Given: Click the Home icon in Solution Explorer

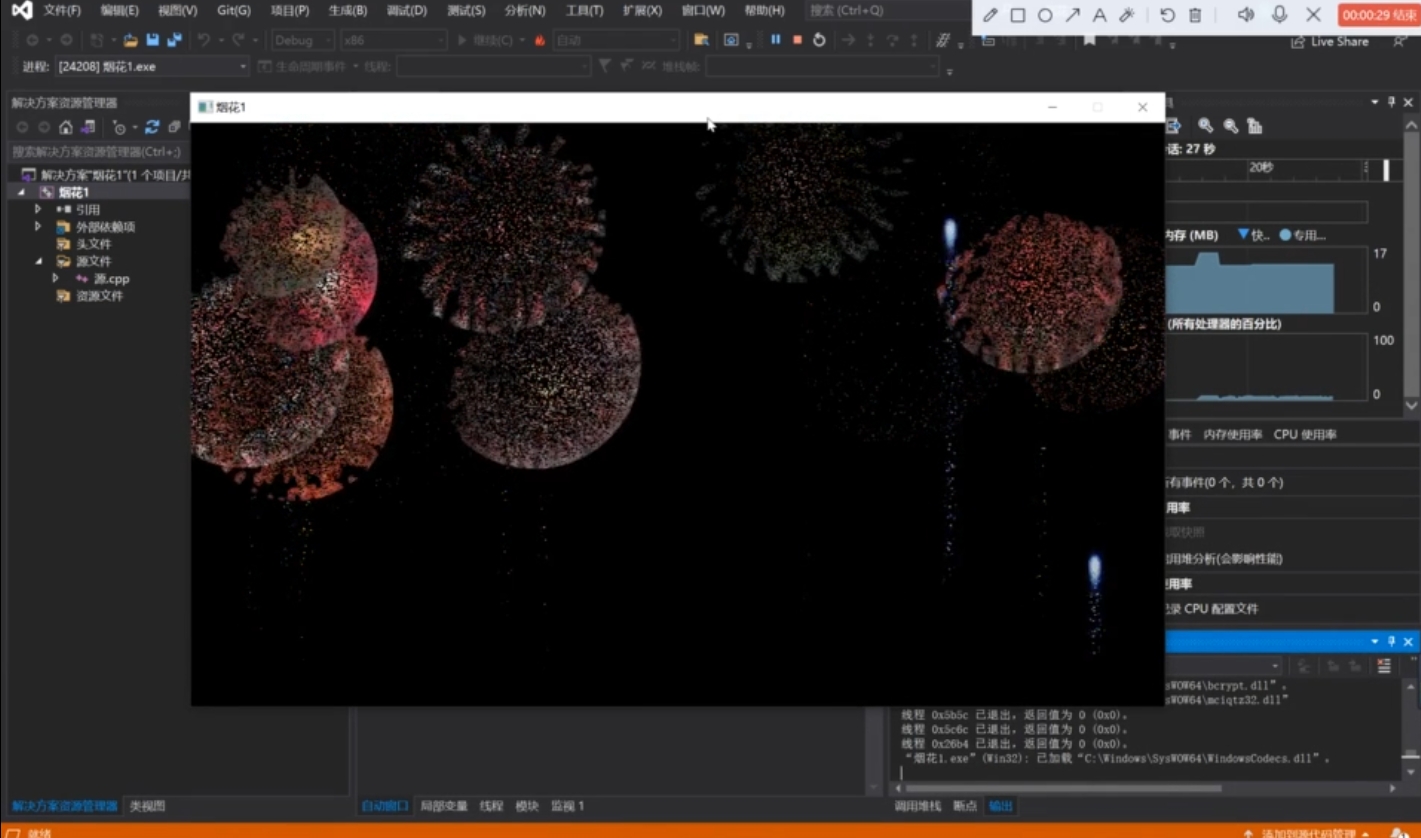Looking at the screenshot, I should 66,127.
